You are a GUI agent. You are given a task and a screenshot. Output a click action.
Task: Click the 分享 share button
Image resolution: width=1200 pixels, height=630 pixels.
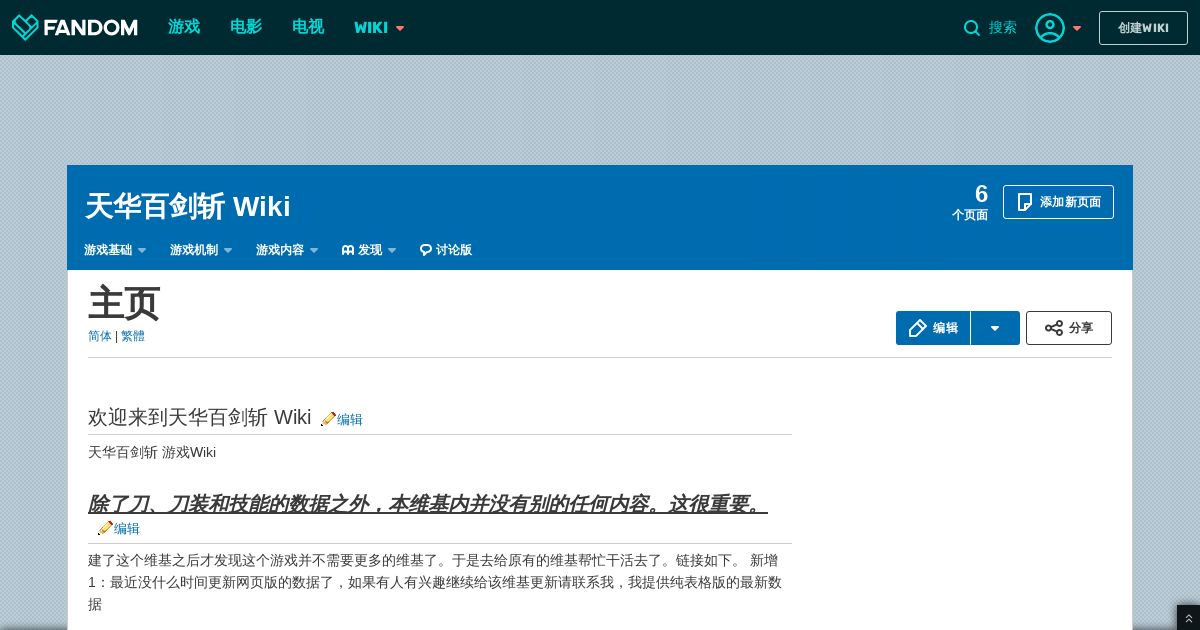[x=1069, y=328]
